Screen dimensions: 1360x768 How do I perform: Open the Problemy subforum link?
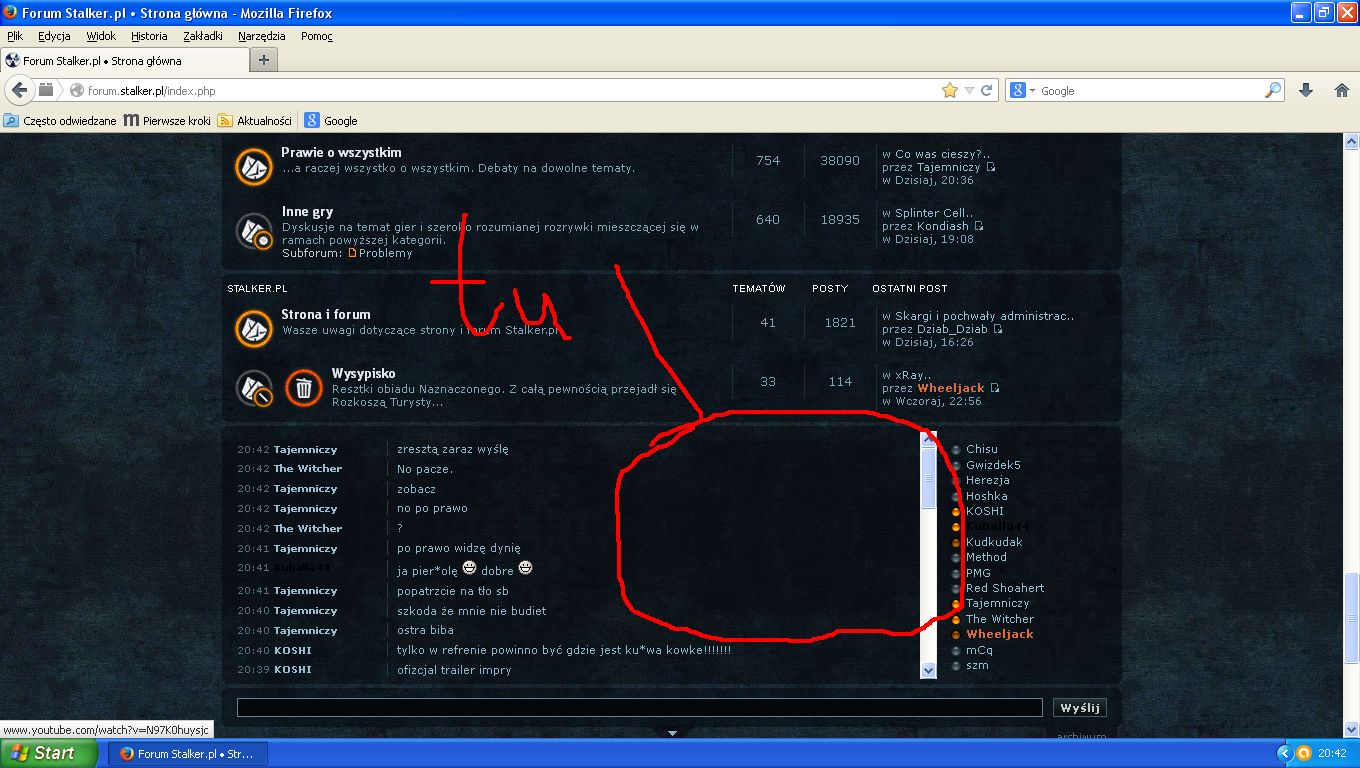pyautogui.click(x=385, y=253)
